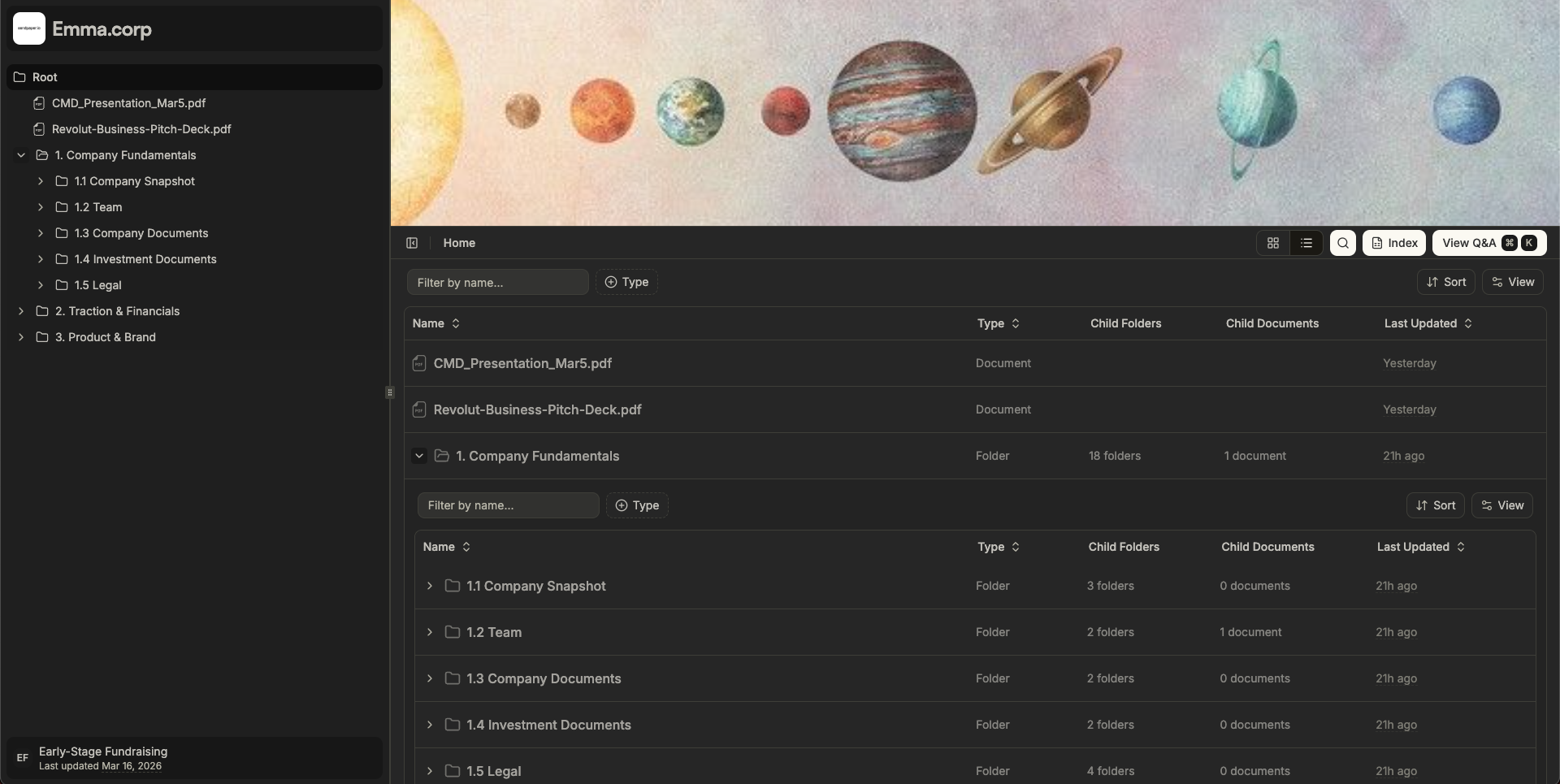Screen dimensions: 1560x784
Task: Open the Home breadcrumb
Action: (x=459, y=243)
